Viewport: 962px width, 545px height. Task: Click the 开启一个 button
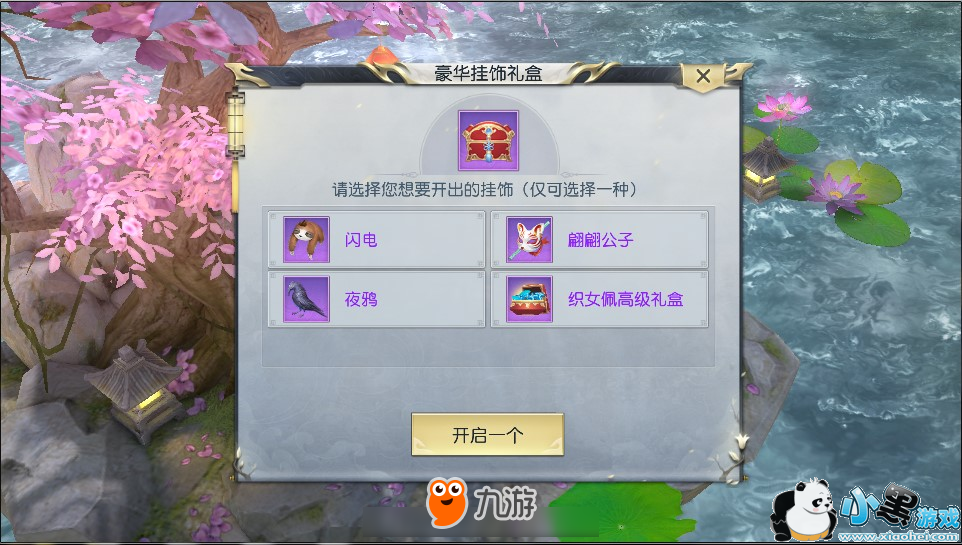(x=488, y=435)
